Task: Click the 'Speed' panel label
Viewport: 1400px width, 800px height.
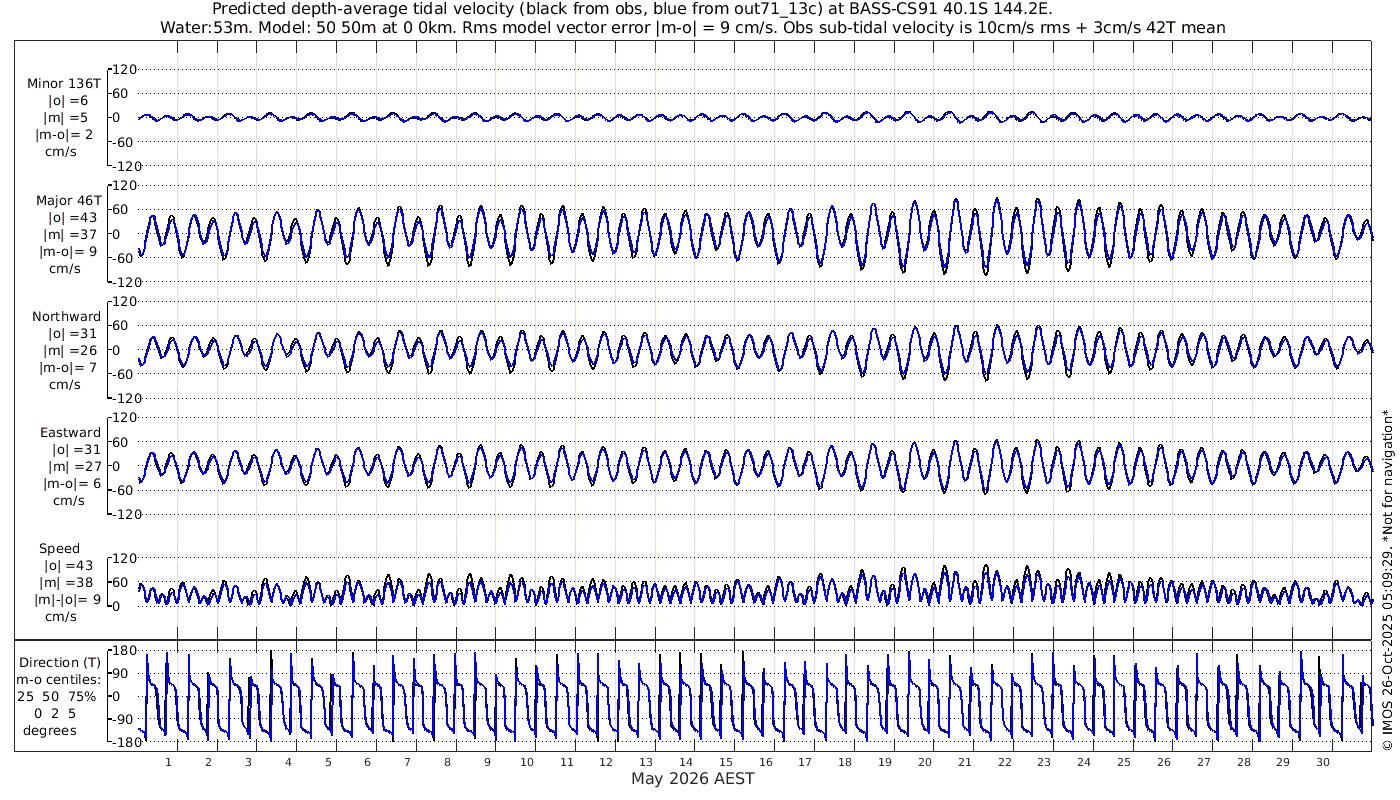Action: click(60, 549)
